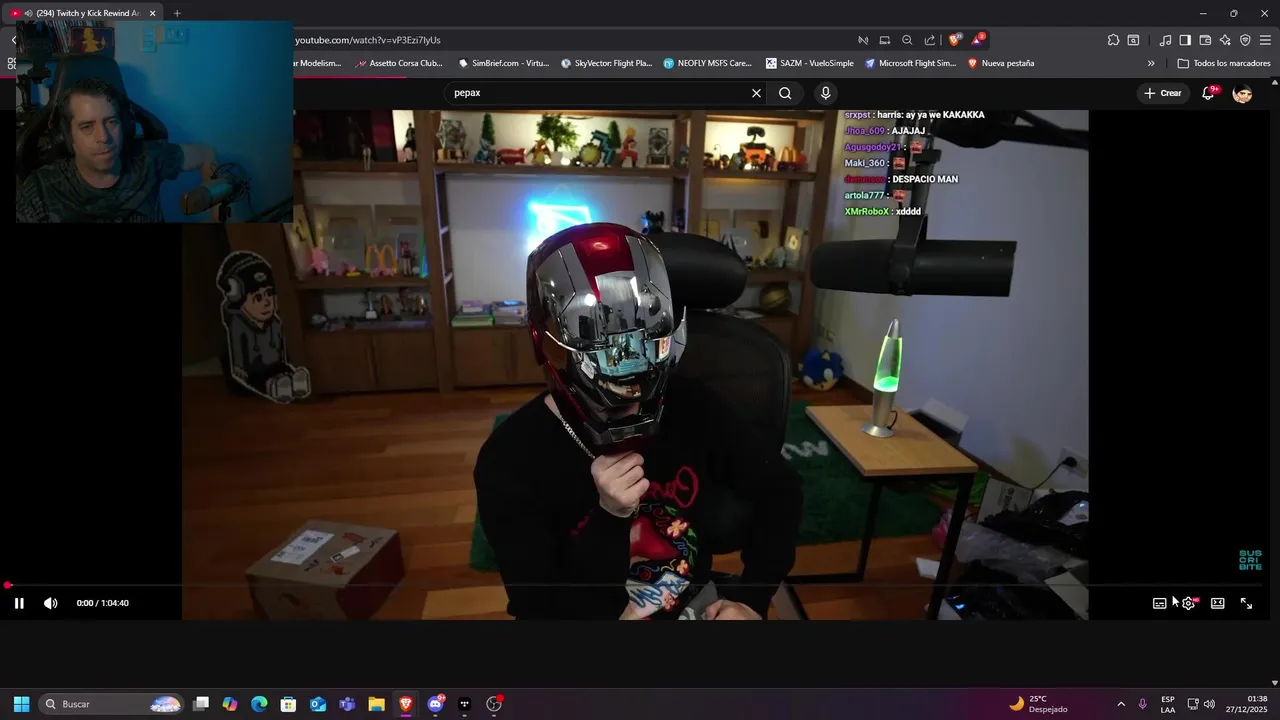Click the SUSCRIBITE watermark on video
Screen dimensions: 1280x720
pyautogui.click(x=1250, y=560)
